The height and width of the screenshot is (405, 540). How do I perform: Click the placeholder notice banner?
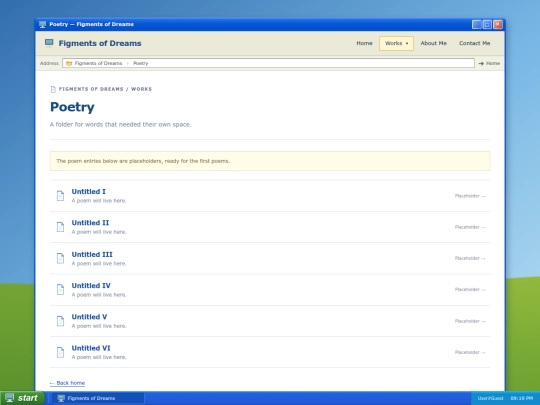(x=270, y=161)
